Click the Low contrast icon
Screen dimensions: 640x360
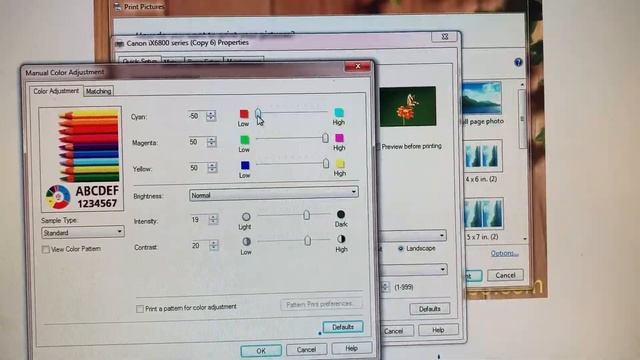[x=246, y=242]
